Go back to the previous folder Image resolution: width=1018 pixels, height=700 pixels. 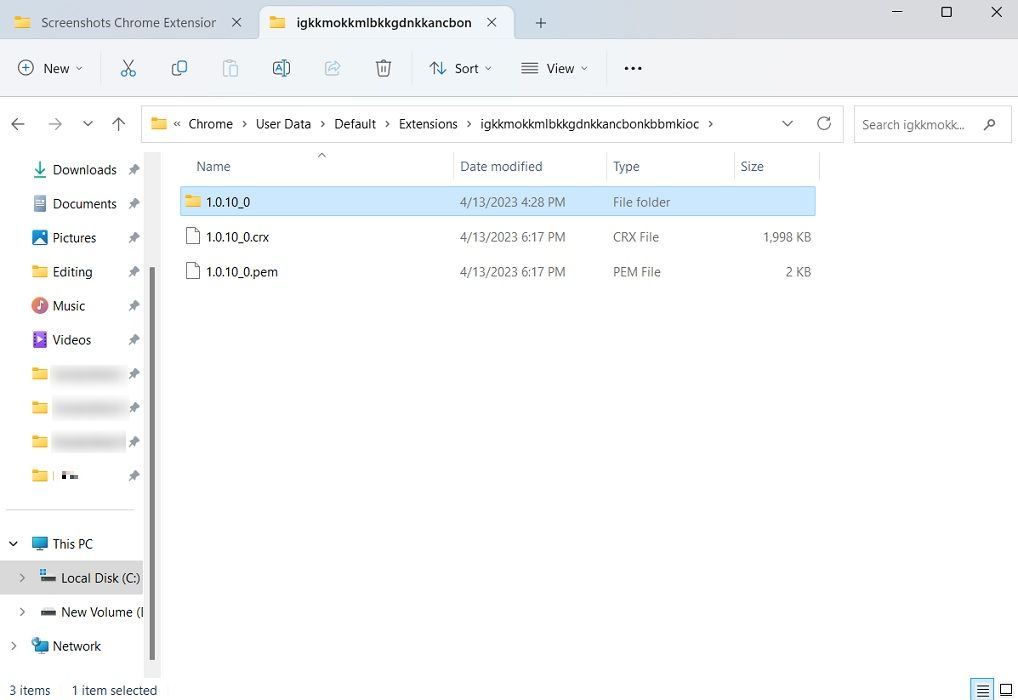[x=17, y=124]
